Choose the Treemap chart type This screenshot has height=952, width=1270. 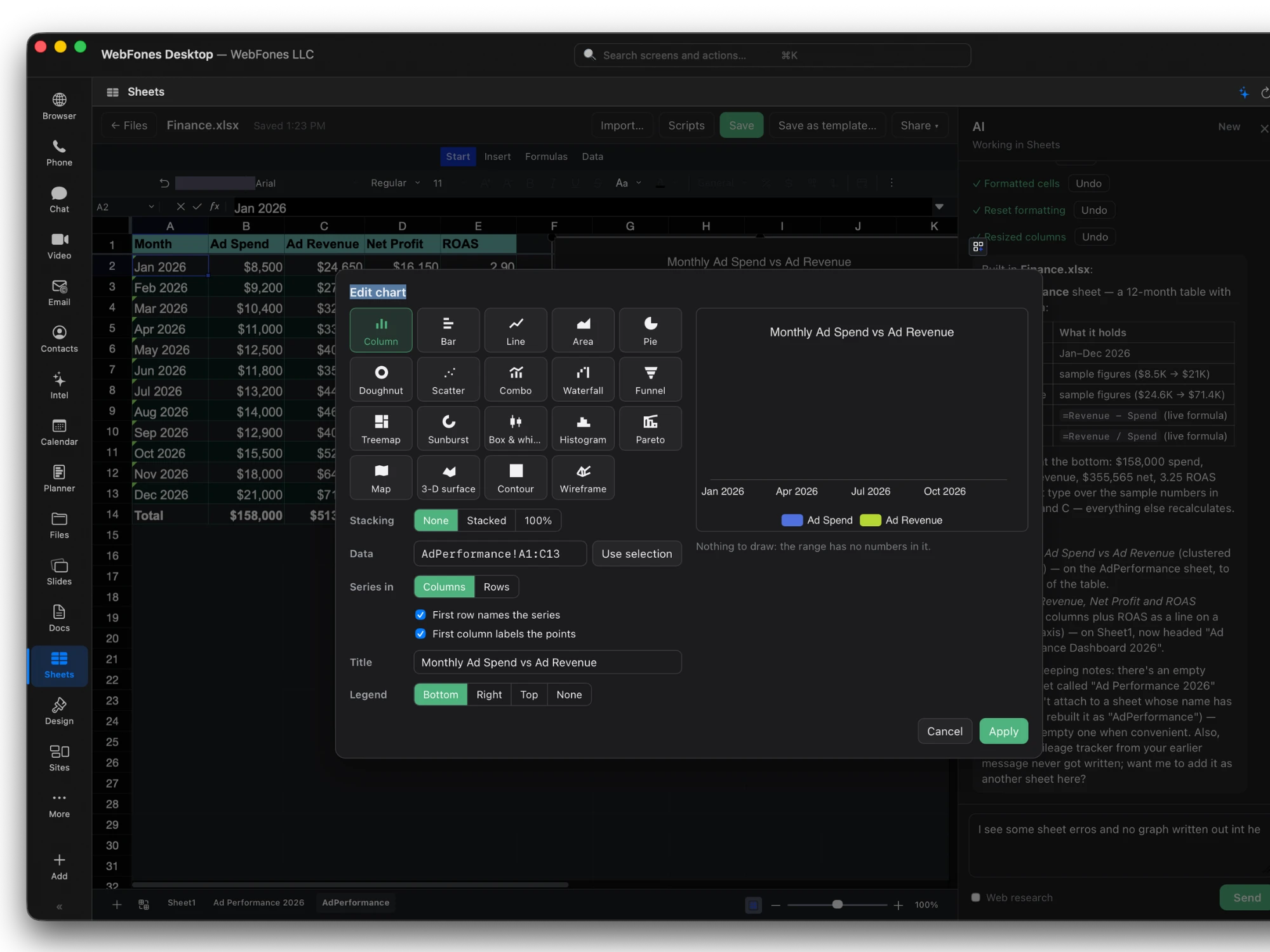tap(380, 428)
